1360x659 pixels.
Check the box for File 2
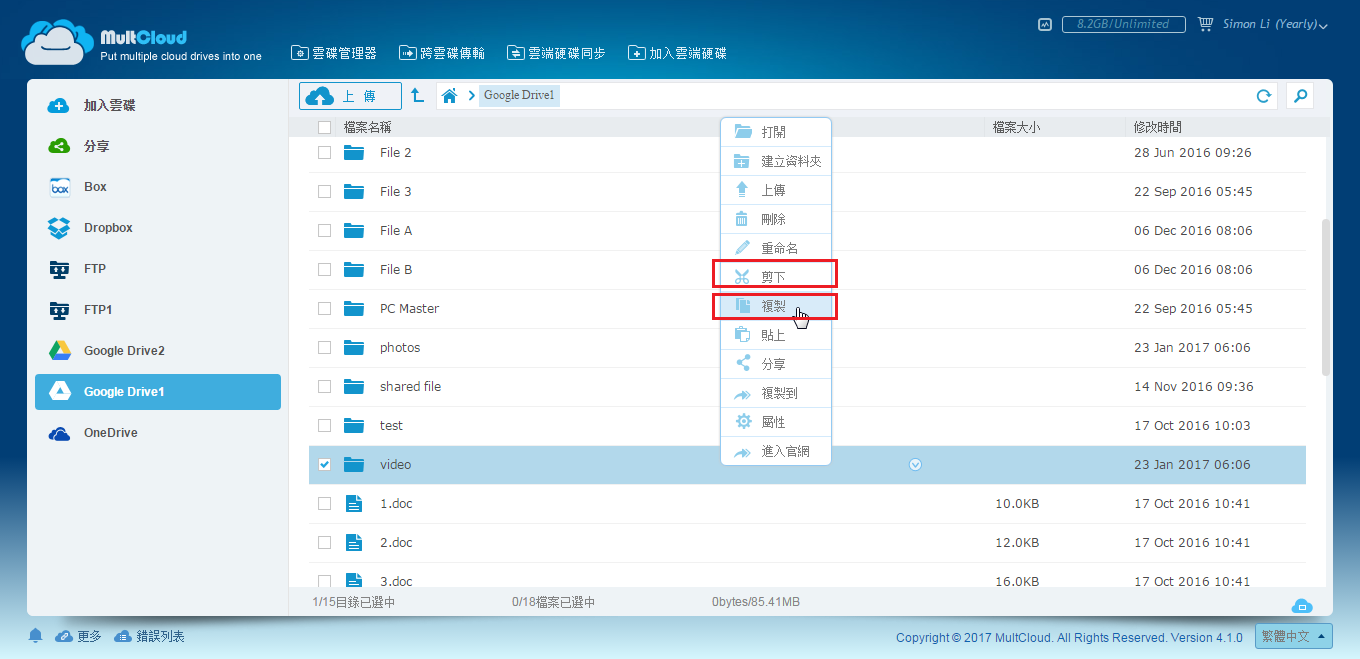point(324,152)
